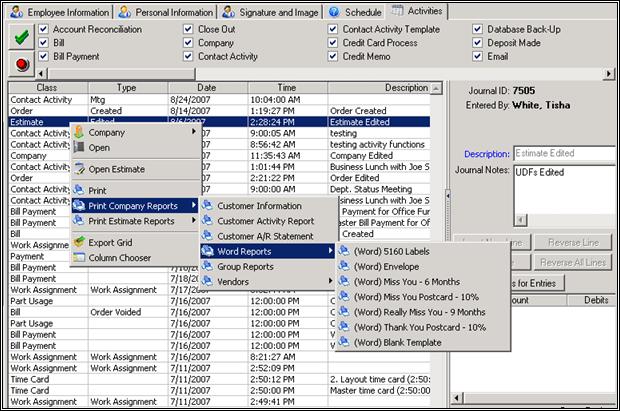
Task: Sort by the Class column header
Action: pyautogui.click(x=47, y=87)
